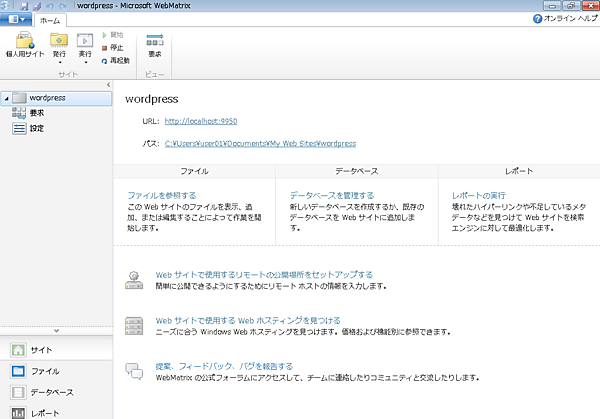Viewport: 600px width, 419px height.
Task: Open the blue application menu button
Action: coord(15,20)
